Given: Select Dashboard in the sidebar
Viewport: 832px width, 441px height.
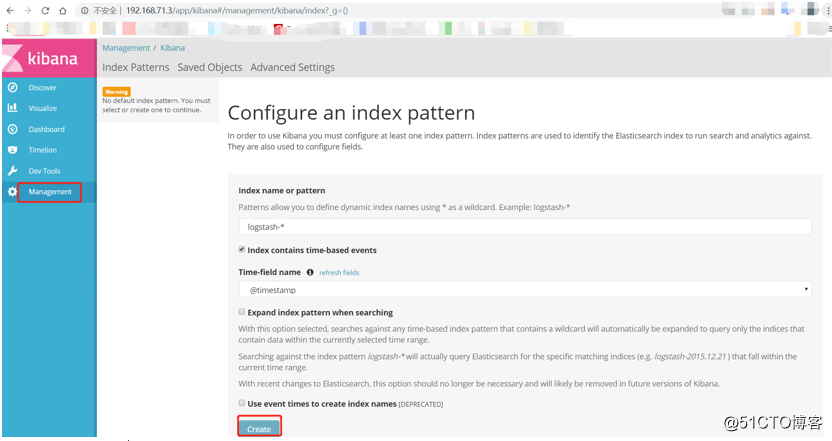Looking at the screenshot, I should (47, 129).
